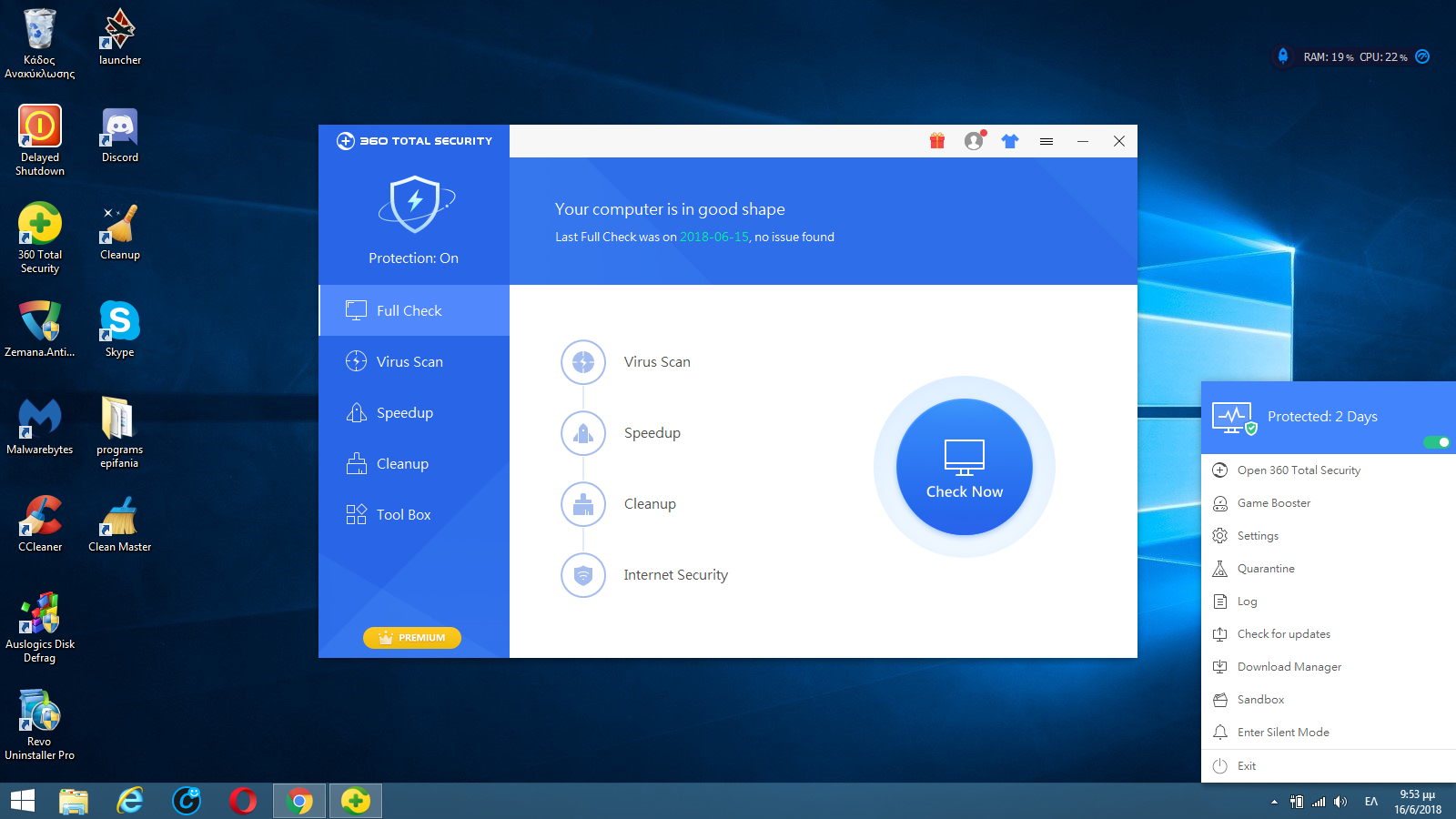
Task: Select the Recycle Bin desktop icon
Action: click(39, 44)
